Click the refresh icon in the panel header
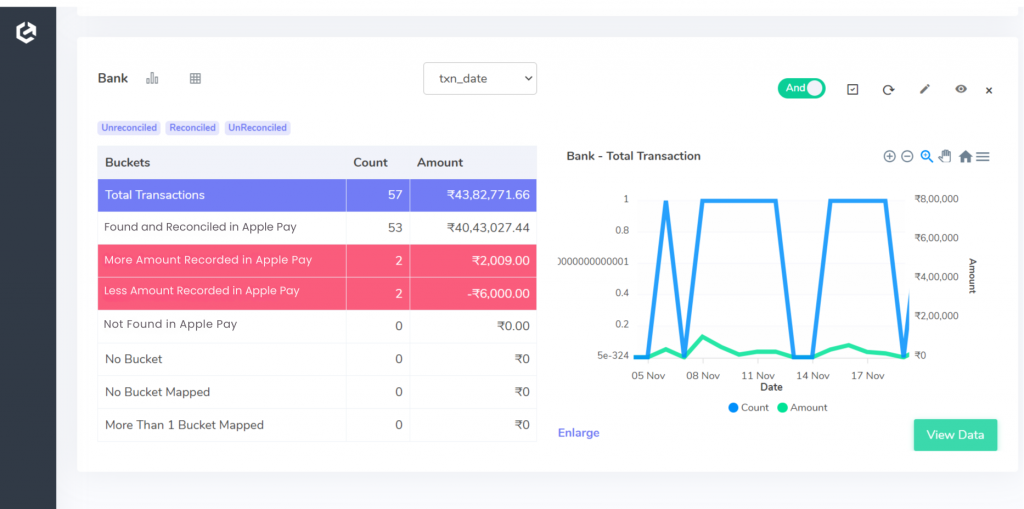The image size is (1024, 509). pos(888,90)
